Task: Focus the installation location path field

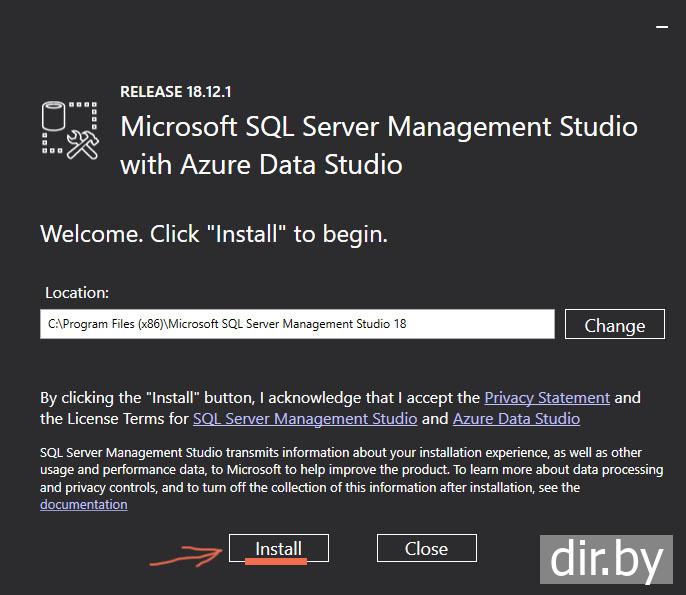Action: coord(297,324)
